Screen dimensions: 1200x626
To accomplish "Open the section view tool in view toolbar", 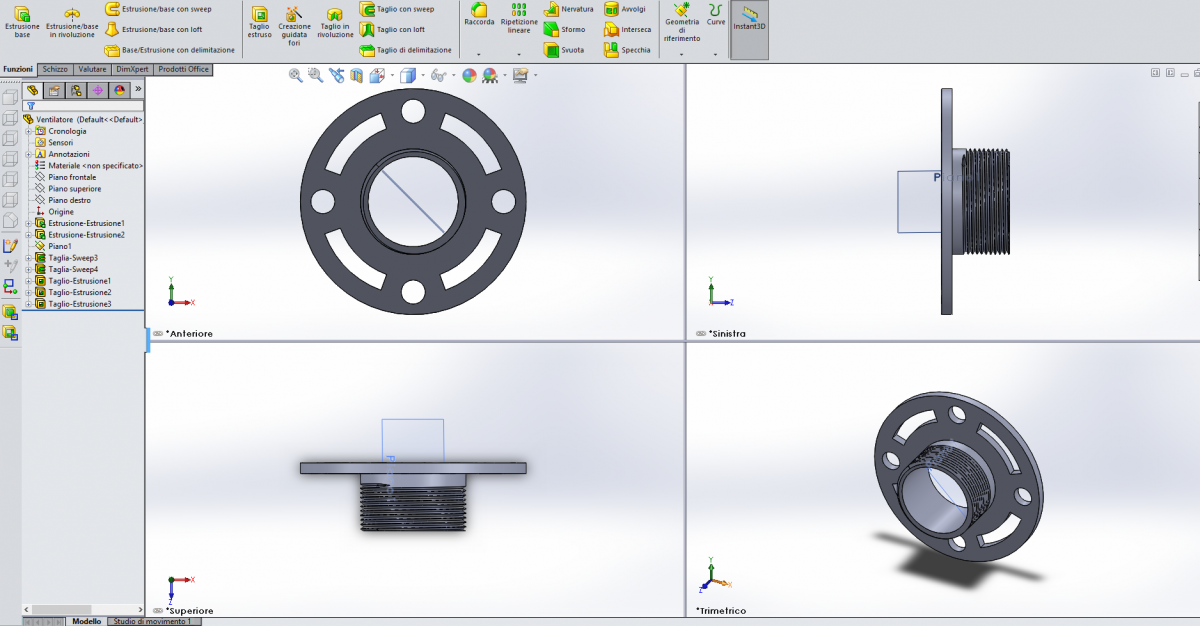I will [x=357, y=75].
